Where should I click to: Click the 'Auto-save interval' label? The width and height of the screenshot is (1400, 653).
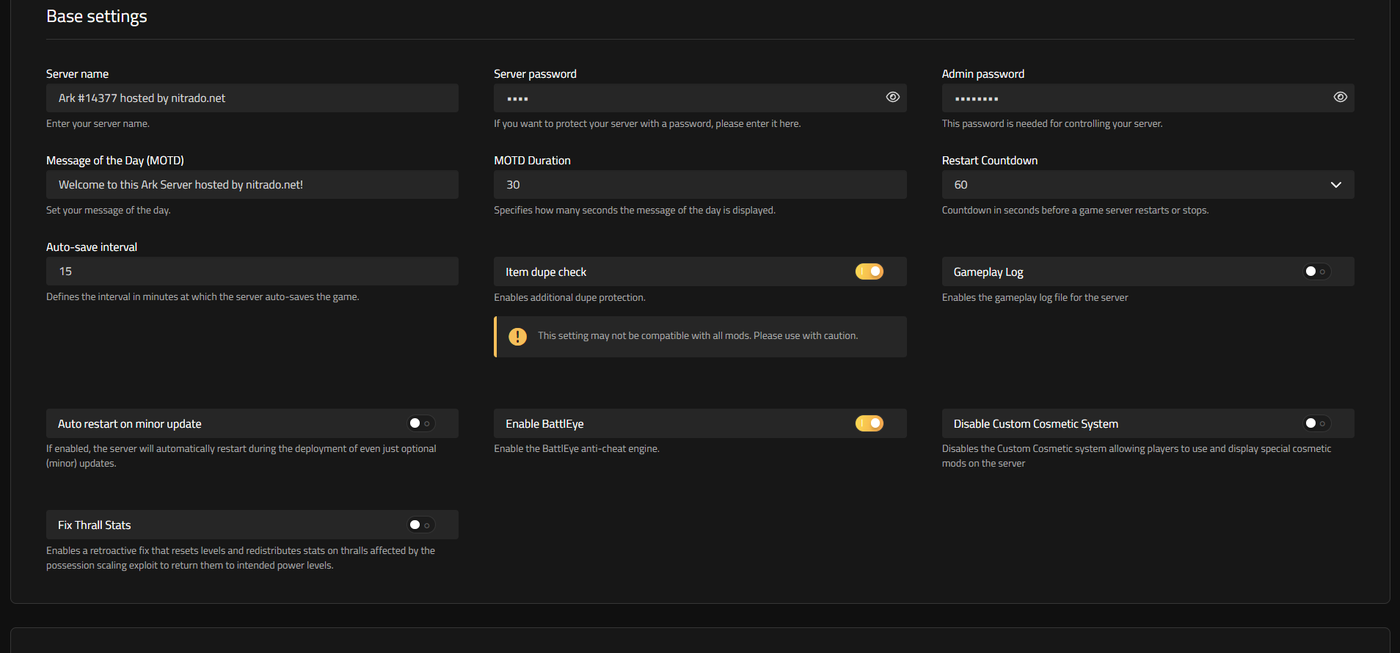click(x=92, y=247)
